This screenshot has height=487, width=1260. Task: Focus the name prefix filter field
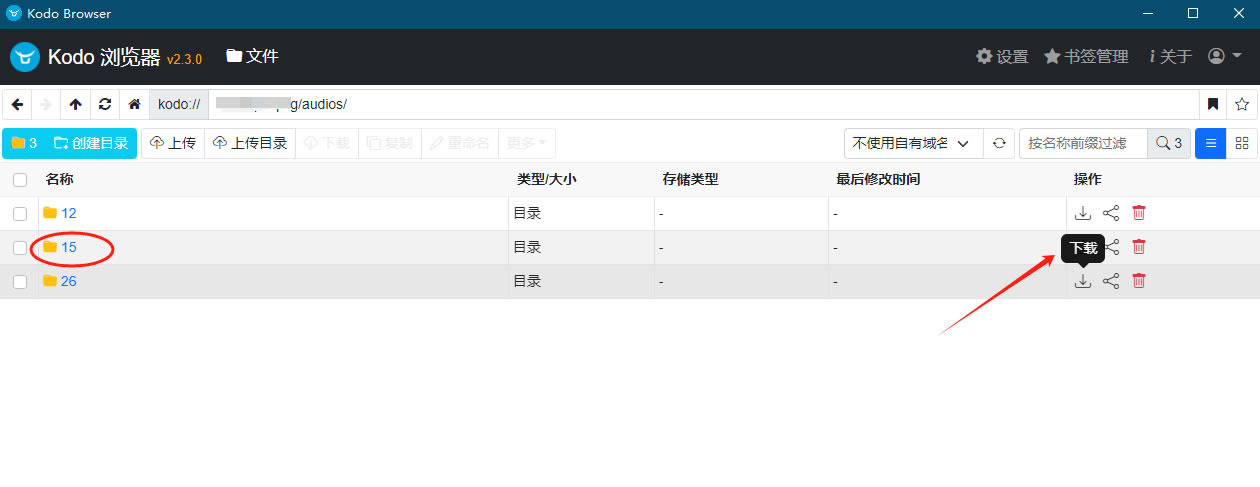click(x=1083, y=143)
